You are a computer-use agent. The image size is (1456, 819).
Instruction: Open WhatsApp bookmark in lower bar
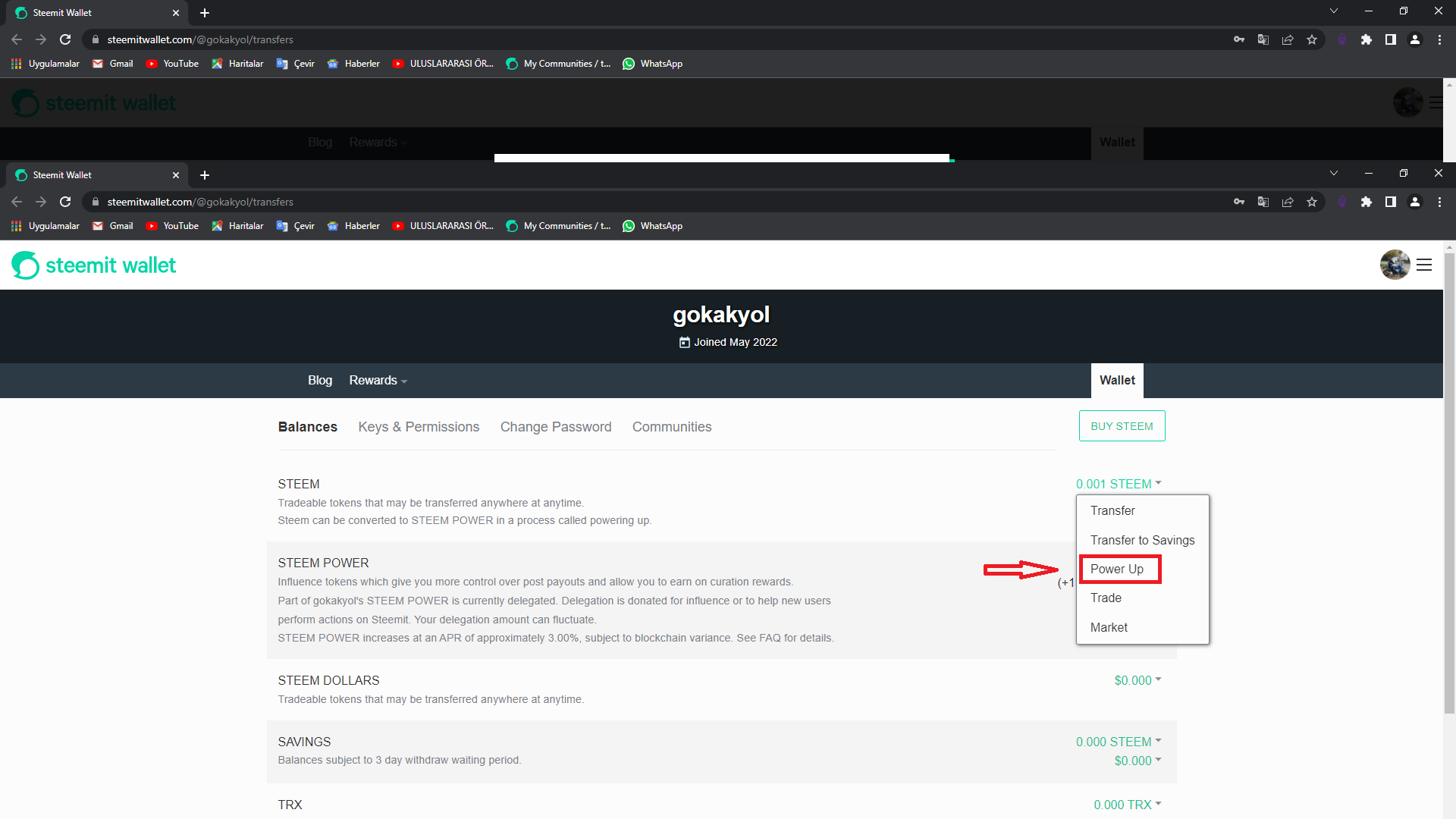tap(652, 226)
